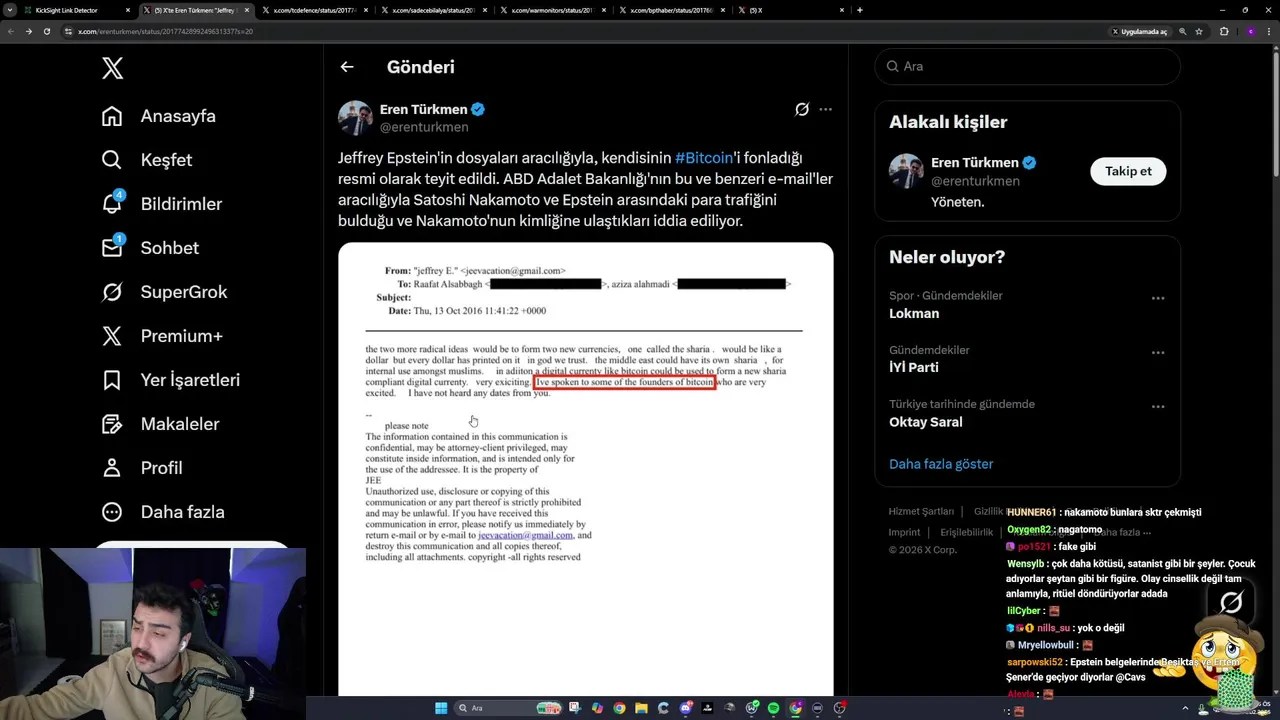
Task: Click Grok icon on Eren Türkmen's post
Action: (801, 109)
